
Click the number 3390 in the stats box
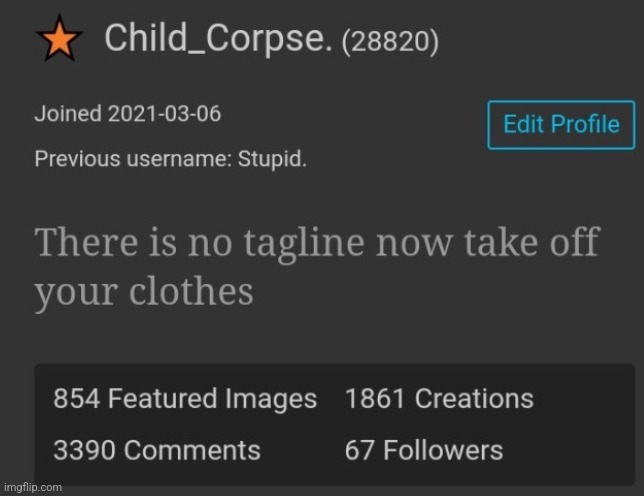pos(84,451)
